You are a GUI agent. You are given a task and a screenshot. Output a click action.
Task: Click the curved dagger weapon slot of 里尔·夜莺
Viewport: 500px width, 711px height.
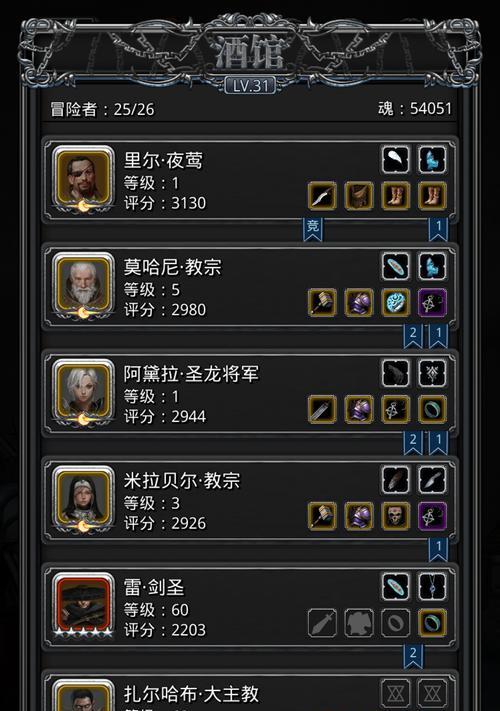pos(322,196)
